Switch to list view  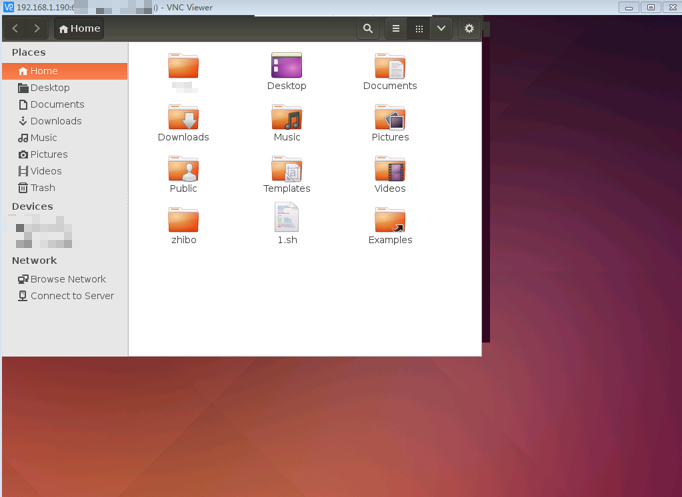(396, 28)
